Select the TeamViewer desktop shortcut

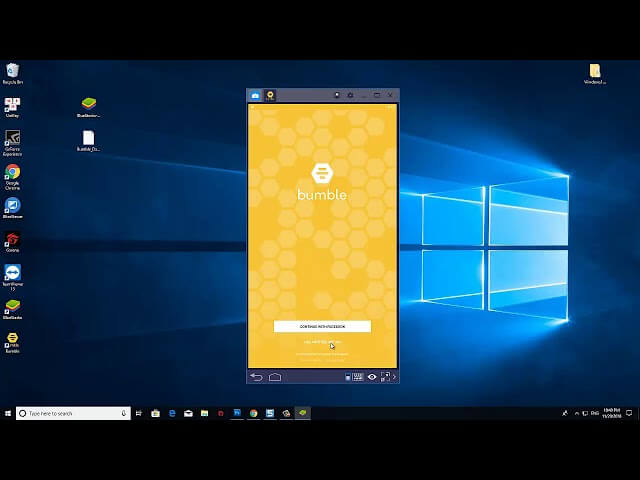pos(13,278)
